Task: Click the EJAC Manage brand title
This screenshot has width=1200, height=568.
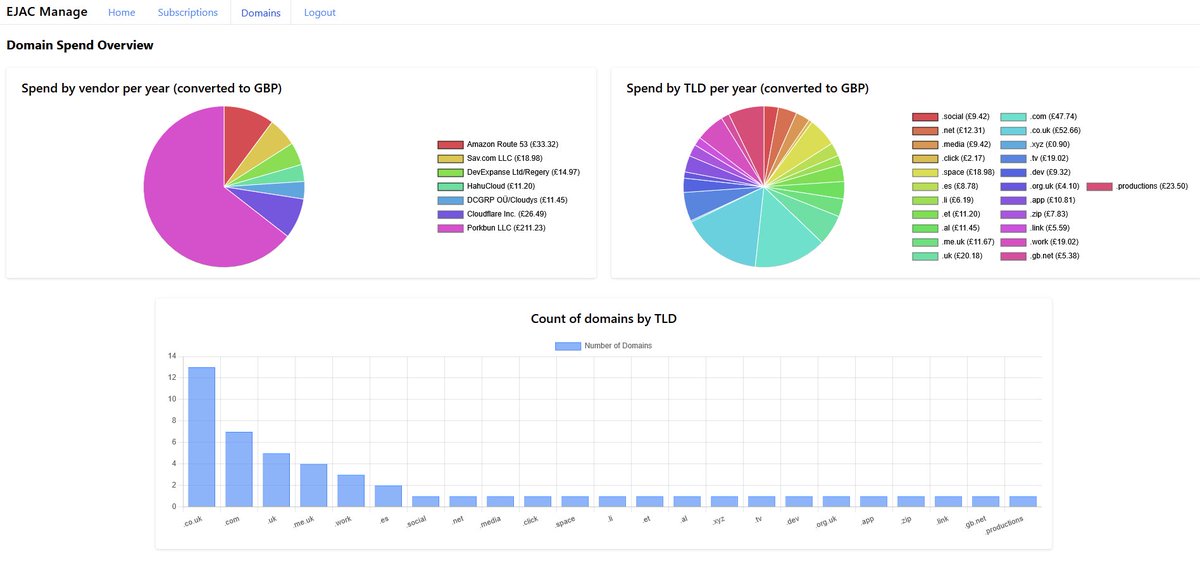Action: [x=47, y=12]
